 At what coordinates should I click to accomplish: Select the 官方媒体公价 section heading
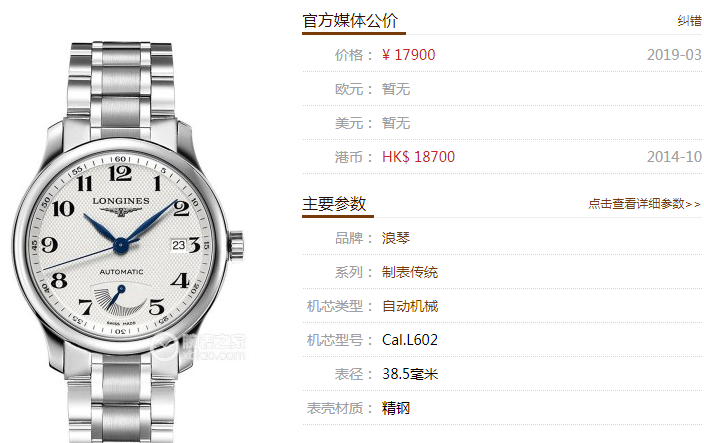tap(350, 21)
